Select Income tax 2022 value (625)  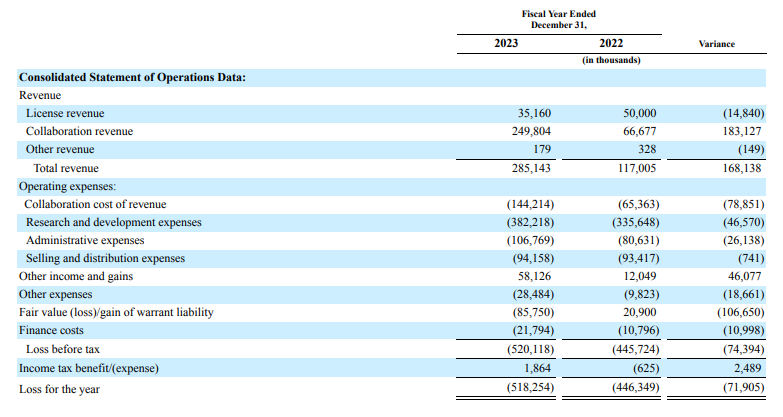click(x=644, y=368)
